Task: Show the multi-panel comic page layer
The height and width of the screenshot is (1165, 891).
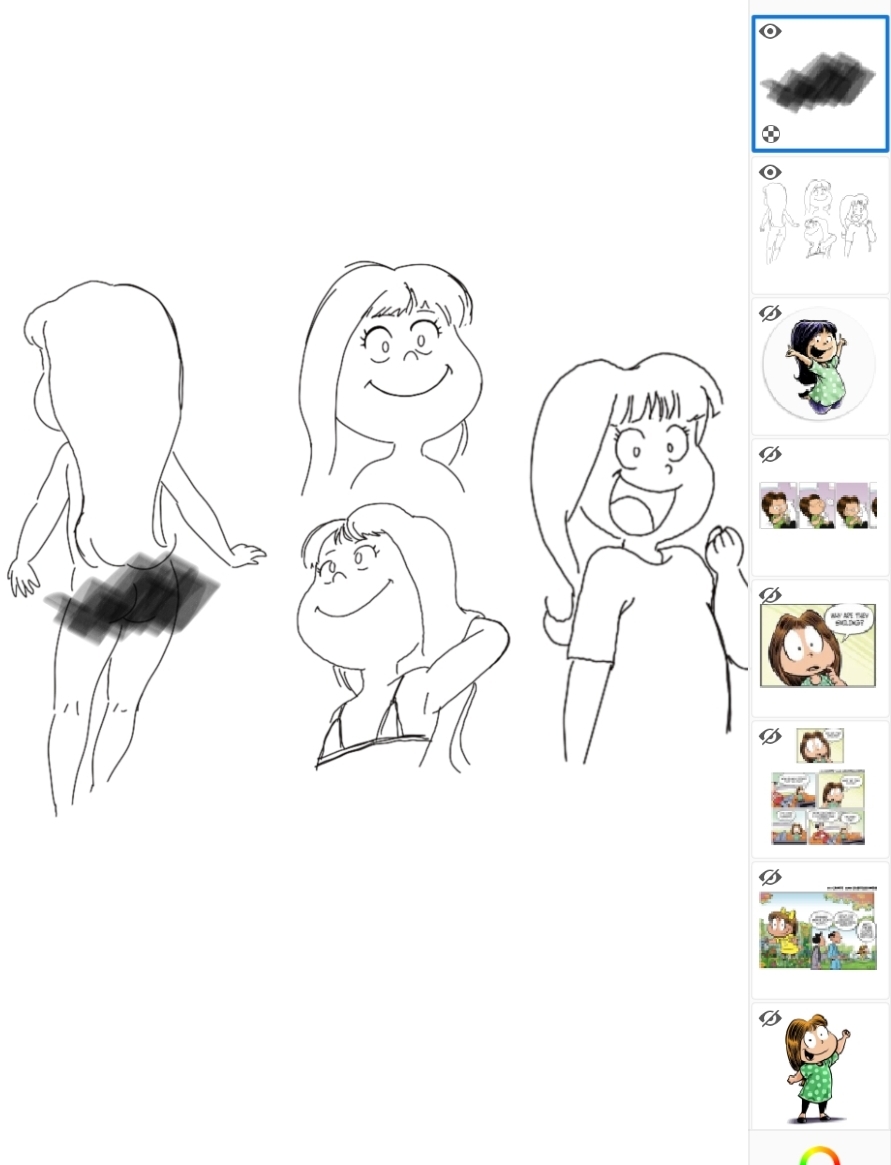Action: [770, 736]
